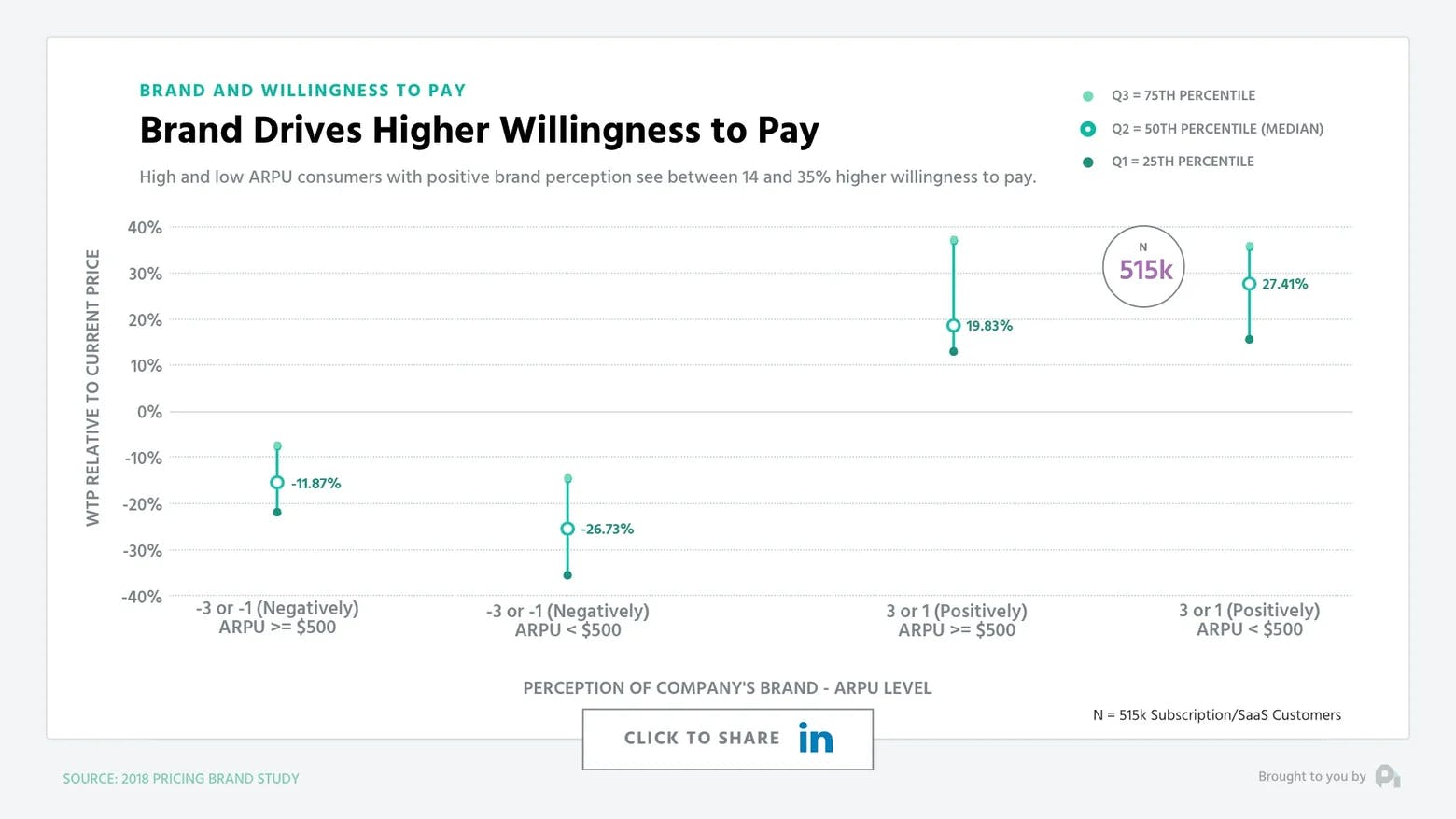Open SOURCE: 2018 PRICING BRAND STUDY link
The height and width of the screenshot is (819, 1456).
pyautogui.click(x=181, y=778)
